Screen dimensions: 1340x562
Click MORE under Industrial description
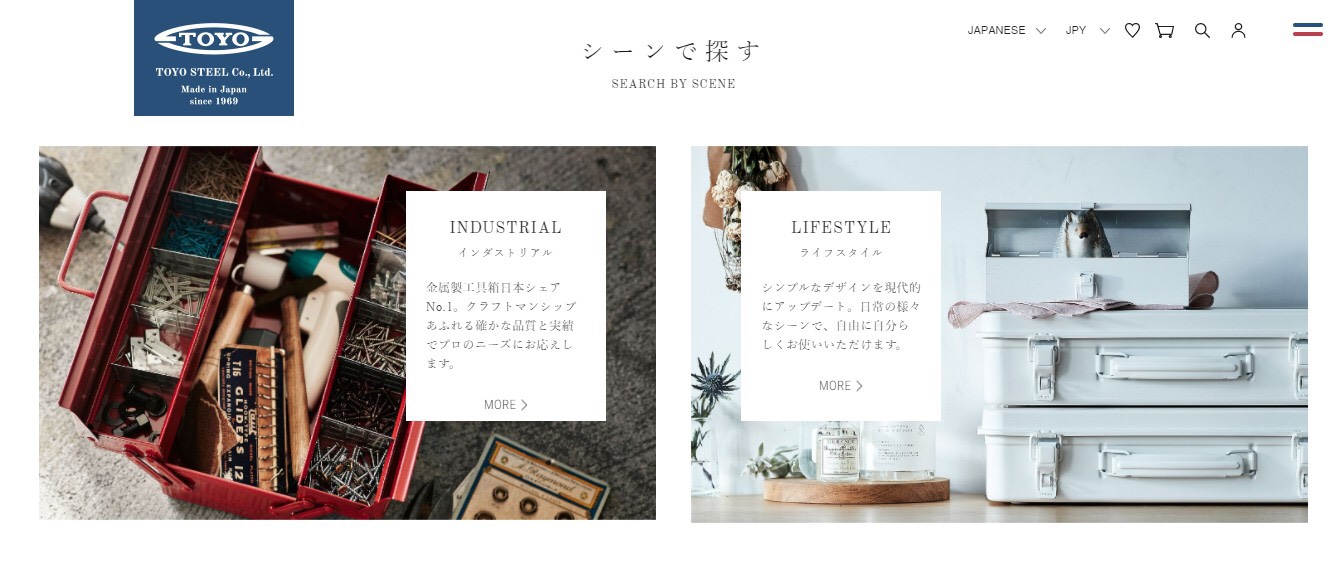[x=500, y=405]
